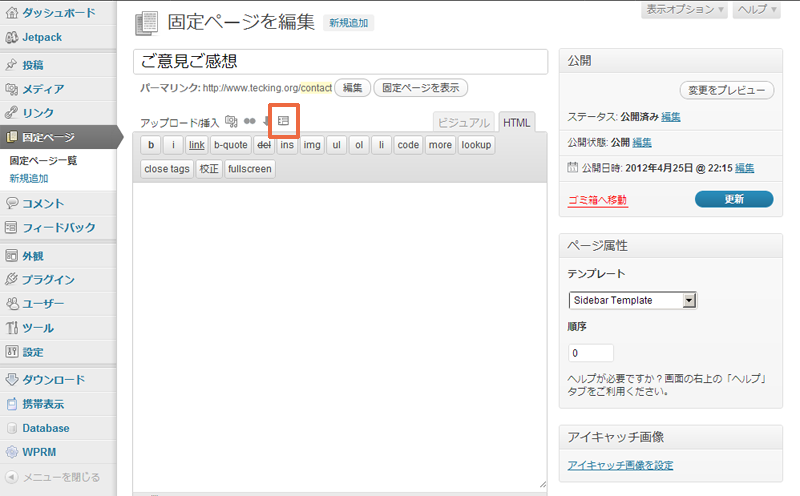Click the feedback form icon in sidebar
Viewport: 800px width, 496px height.
click(11, 227)
